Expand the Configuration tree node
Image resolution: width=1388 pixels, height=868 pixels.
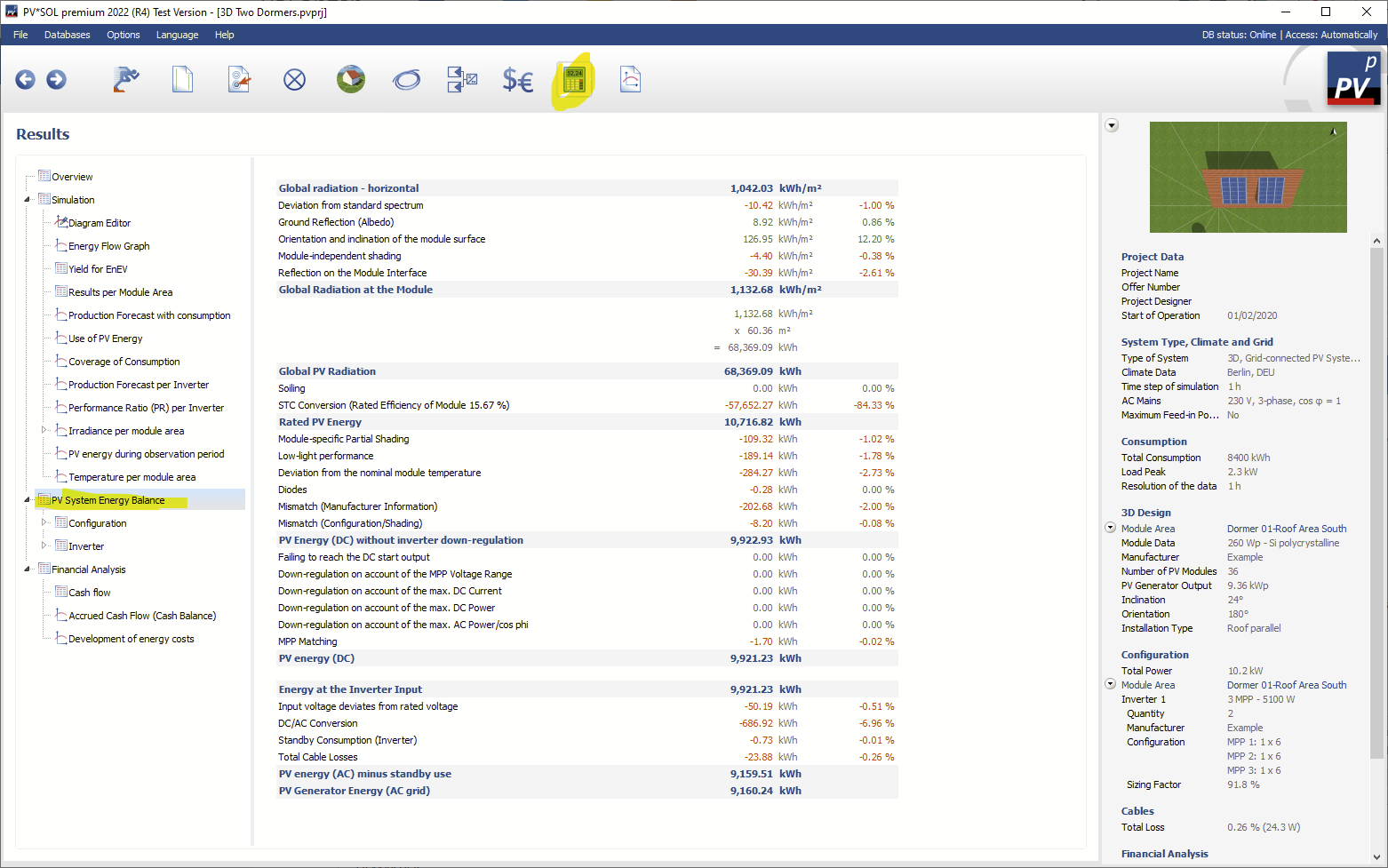tap(44, 522)
